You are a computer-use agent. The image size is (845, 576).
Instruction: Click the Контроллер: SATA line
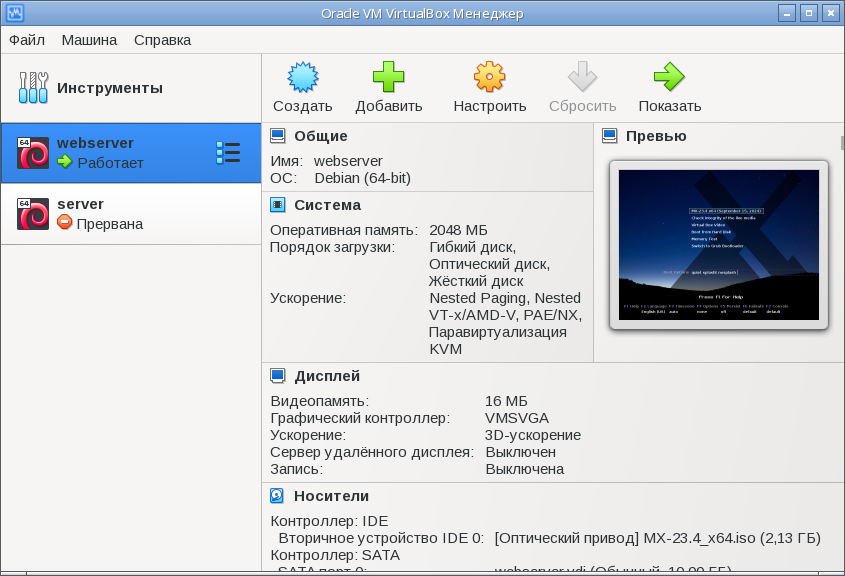(335, 555)
